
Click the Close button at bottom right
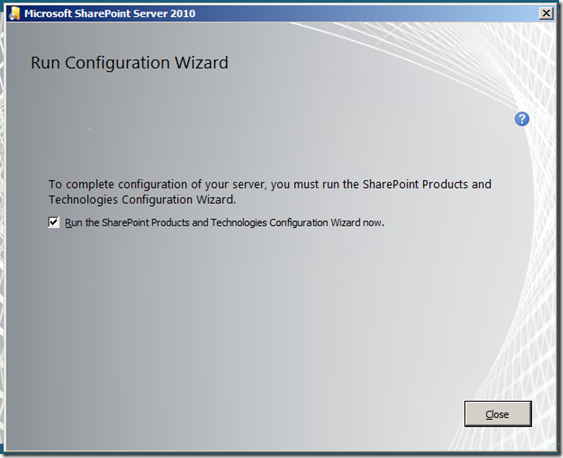[x=497, y=414]
